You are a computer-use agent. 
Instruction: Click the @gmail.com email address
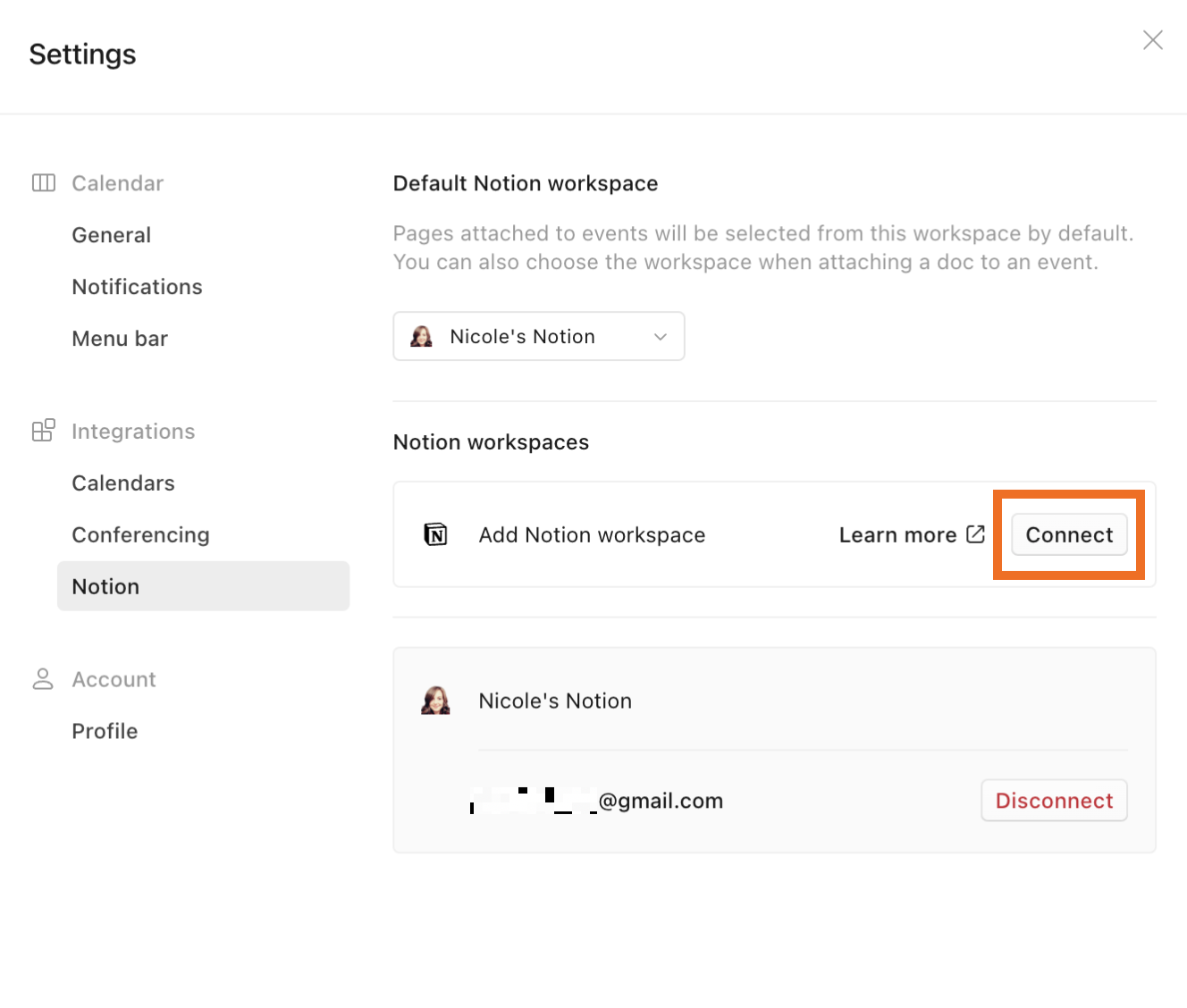[596, 801]
